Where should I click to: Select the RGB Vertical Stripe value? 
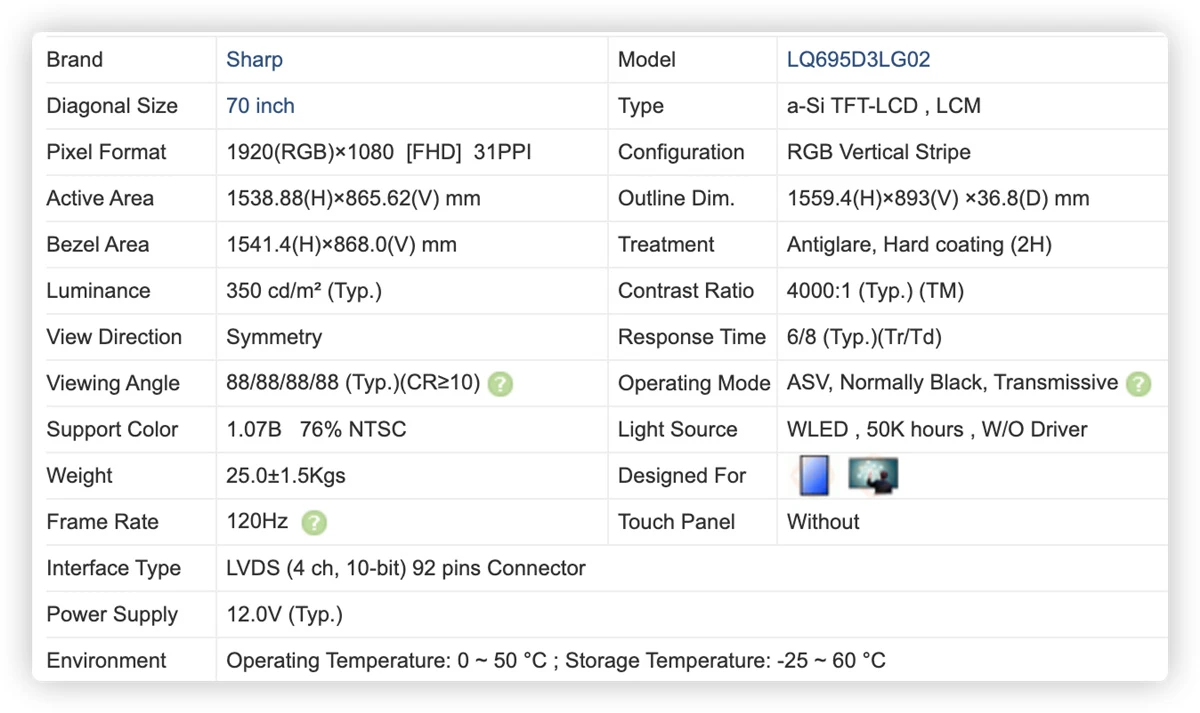[878, 152]
